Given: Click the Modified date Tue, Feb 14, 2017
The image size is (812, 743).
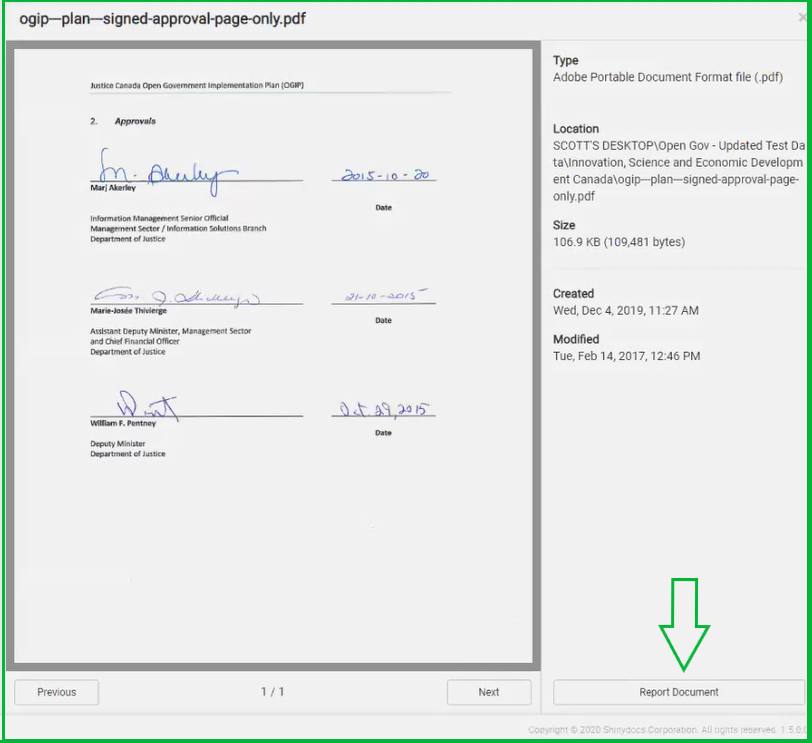Looking at the screenshot, I should coord(626,356).
